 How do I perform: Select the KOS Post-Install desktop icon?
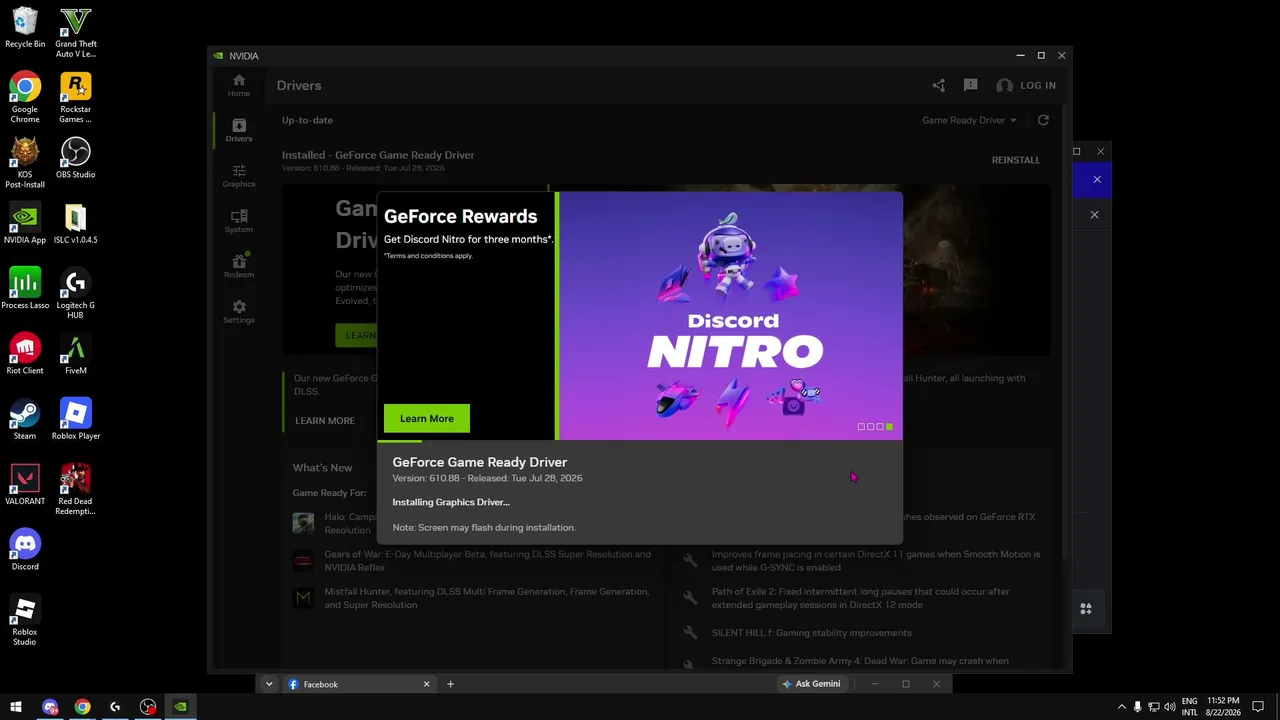25,163
